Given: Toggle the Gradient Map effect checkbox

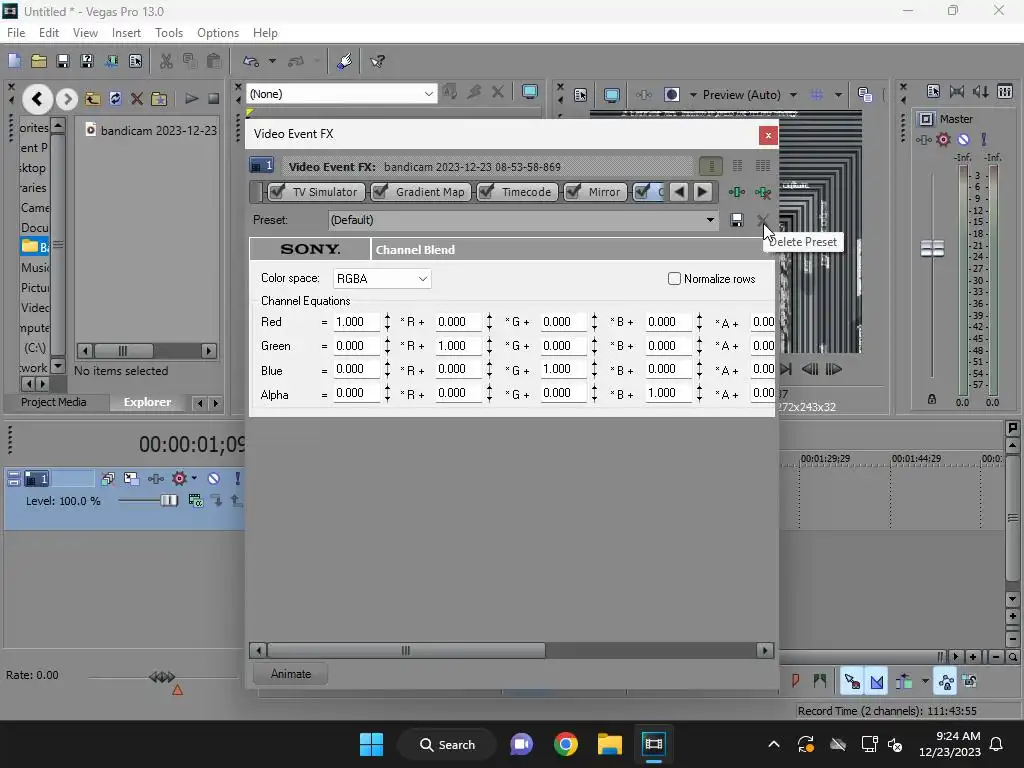Looking at the screenshot, I should 379,192.
